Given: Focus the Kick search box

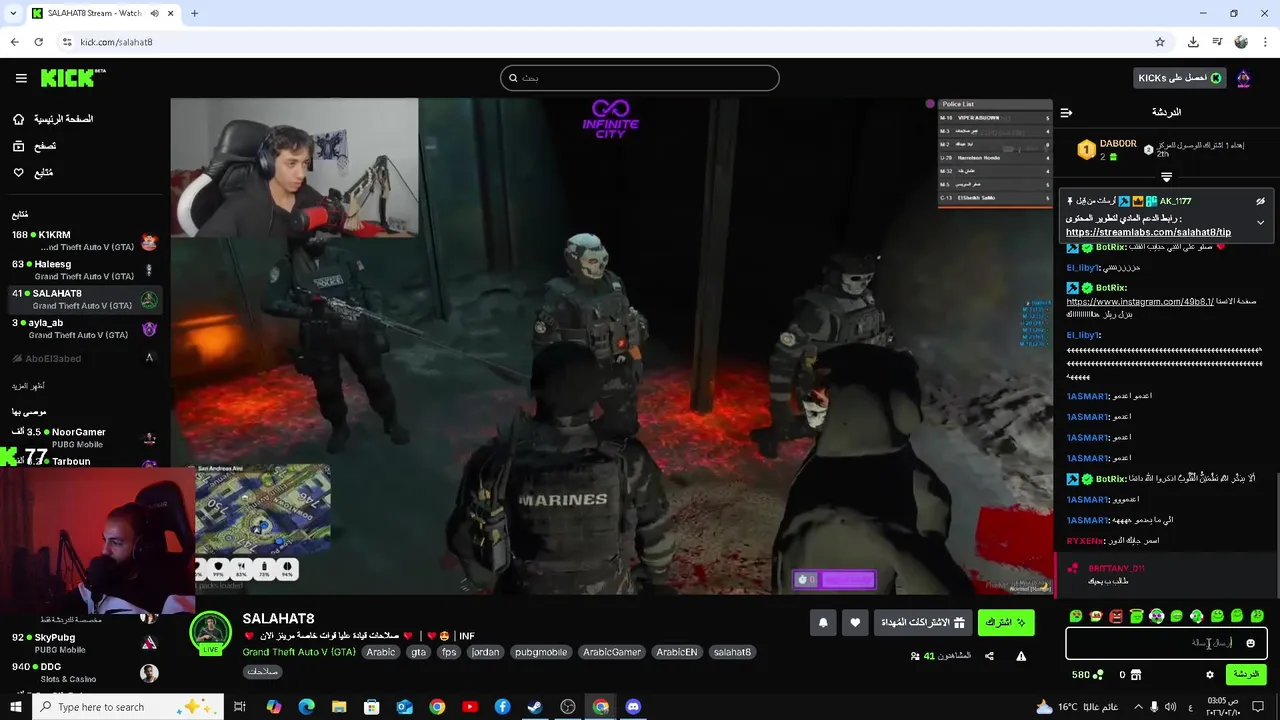Looking at the screenshot, I should click(x=640, y=78).
